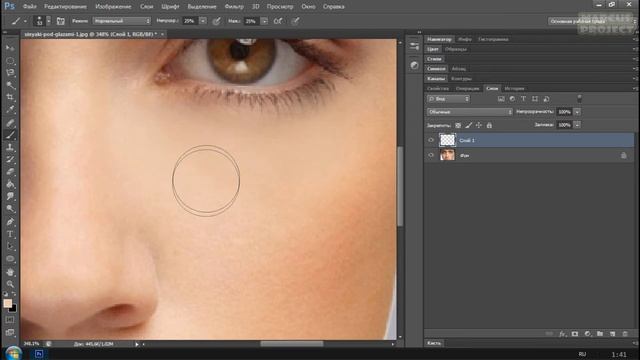Open brush preset picker dropdown

coord(49,21)
